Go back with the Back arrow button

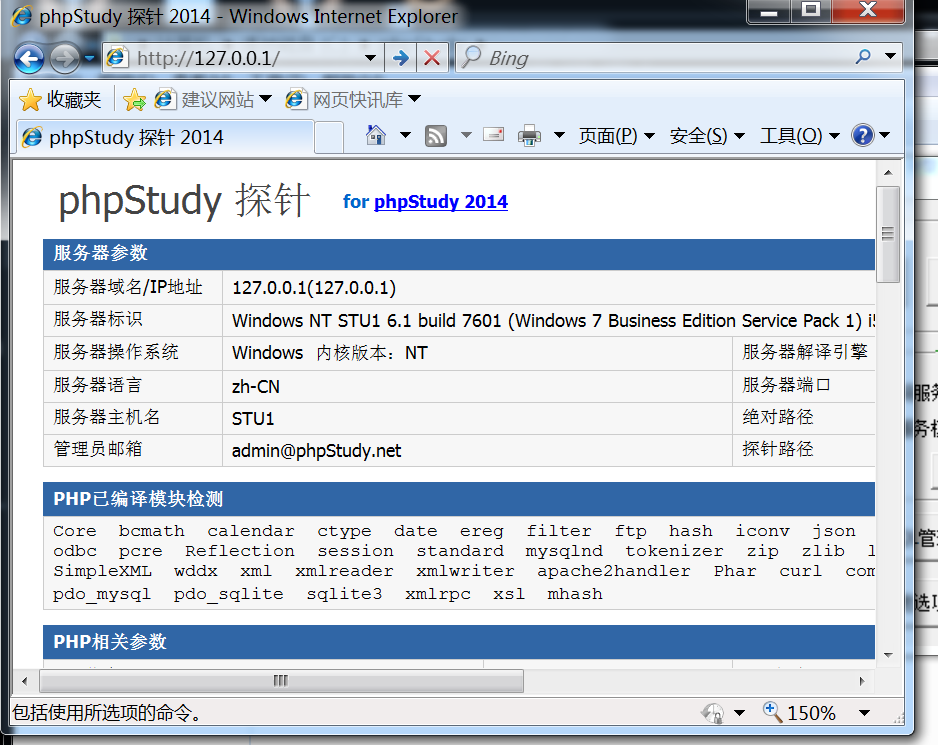(x=29, y=59)
